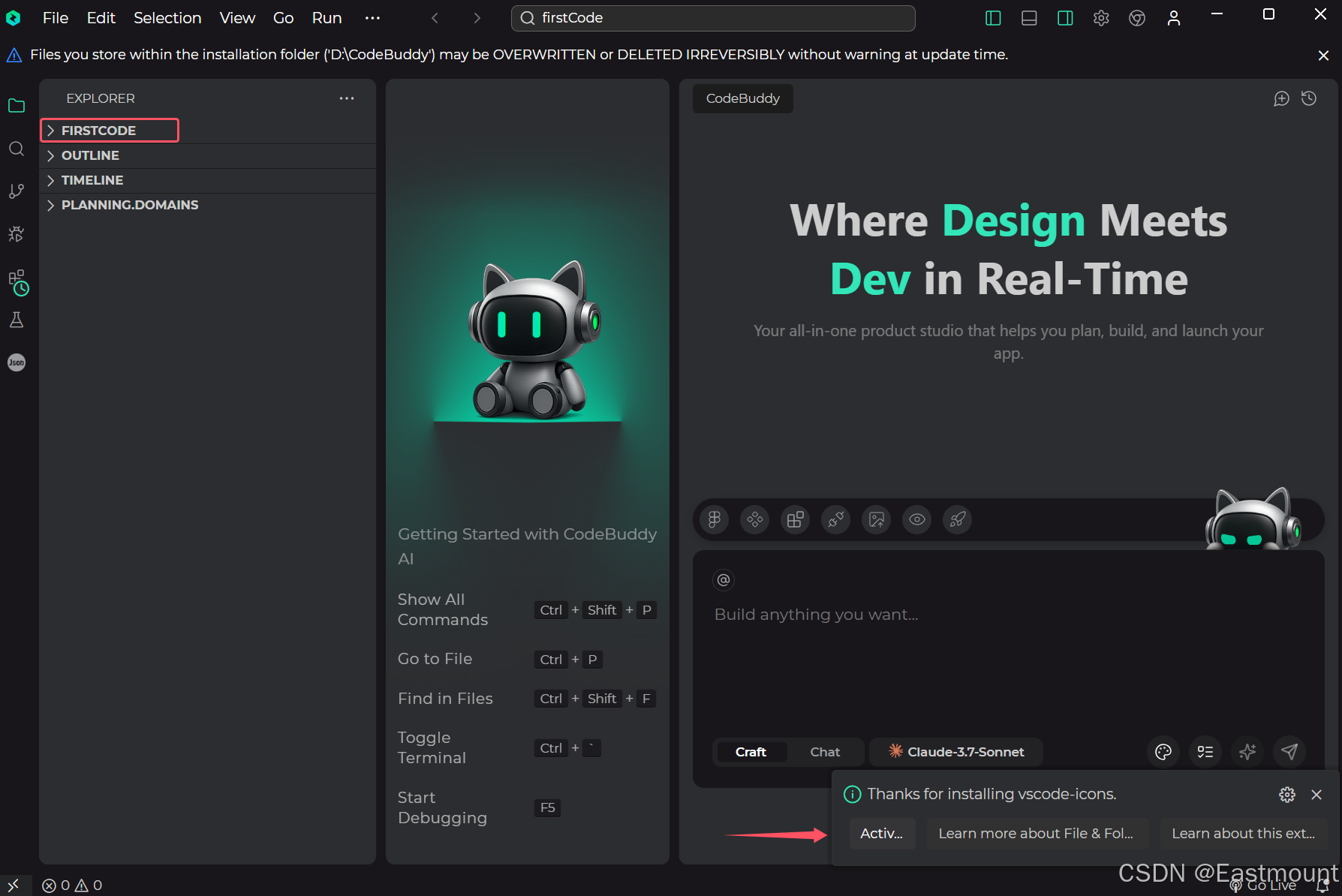Image resolution: width=1342 pixels, height=896 pixels.
Task: Click the eye preview icon above chat input
Action: (917, 519)
